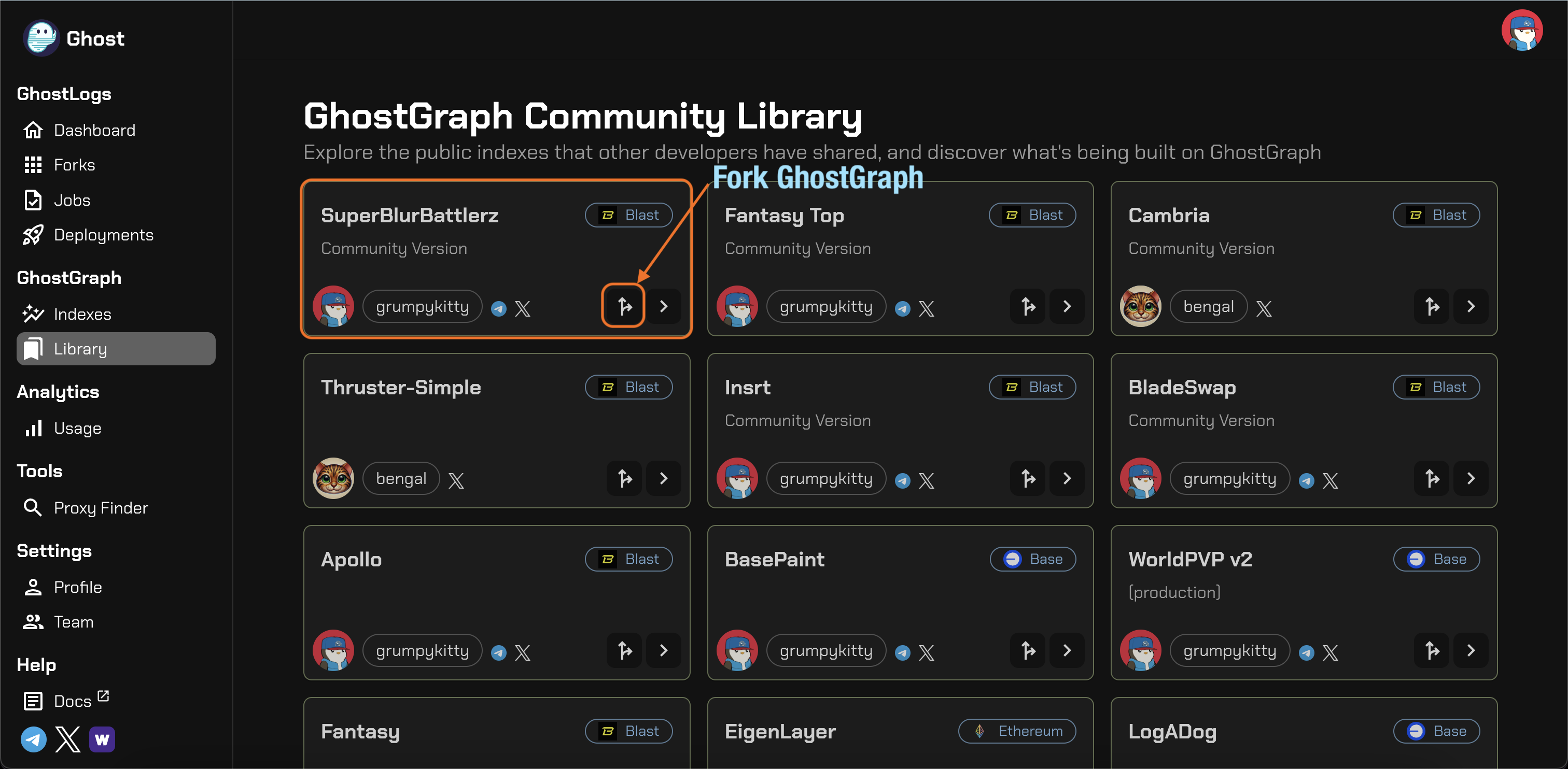1568x769 pixels.
Task: Click the fork icon on Cambria card
Action: coord(1432,306)
